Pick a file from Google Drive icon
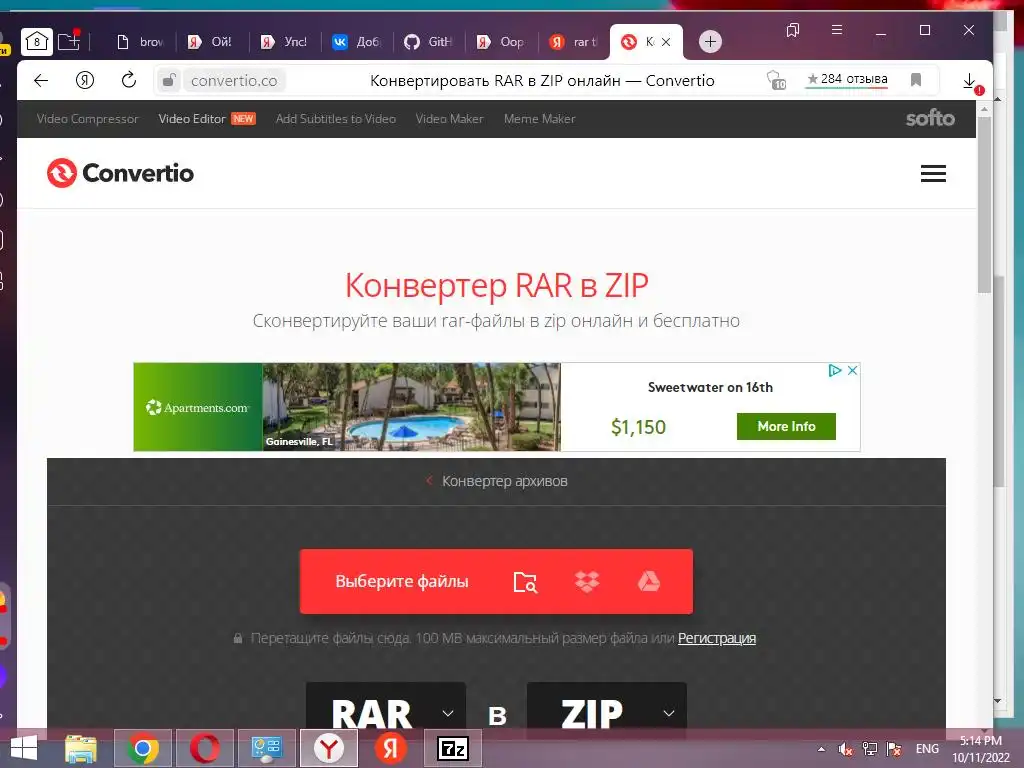This screenshot has width=1024, height=768. coord(648,581)
